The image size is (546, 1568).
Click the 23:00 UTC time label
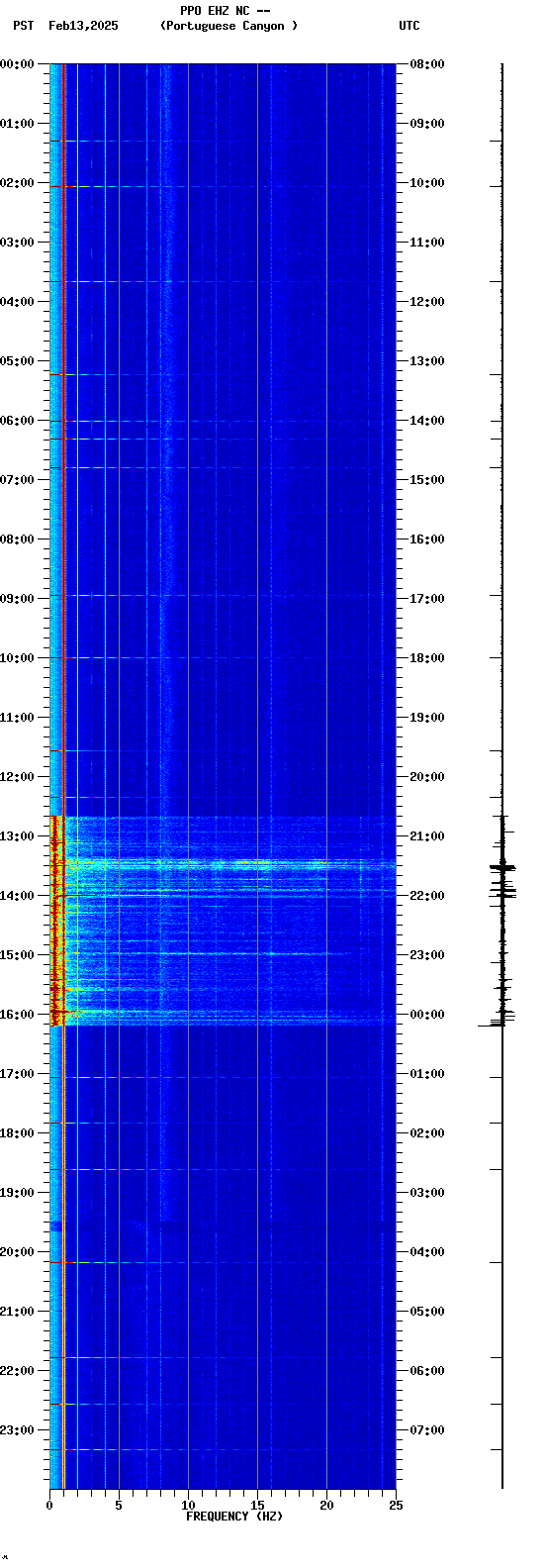coord(426,955)
